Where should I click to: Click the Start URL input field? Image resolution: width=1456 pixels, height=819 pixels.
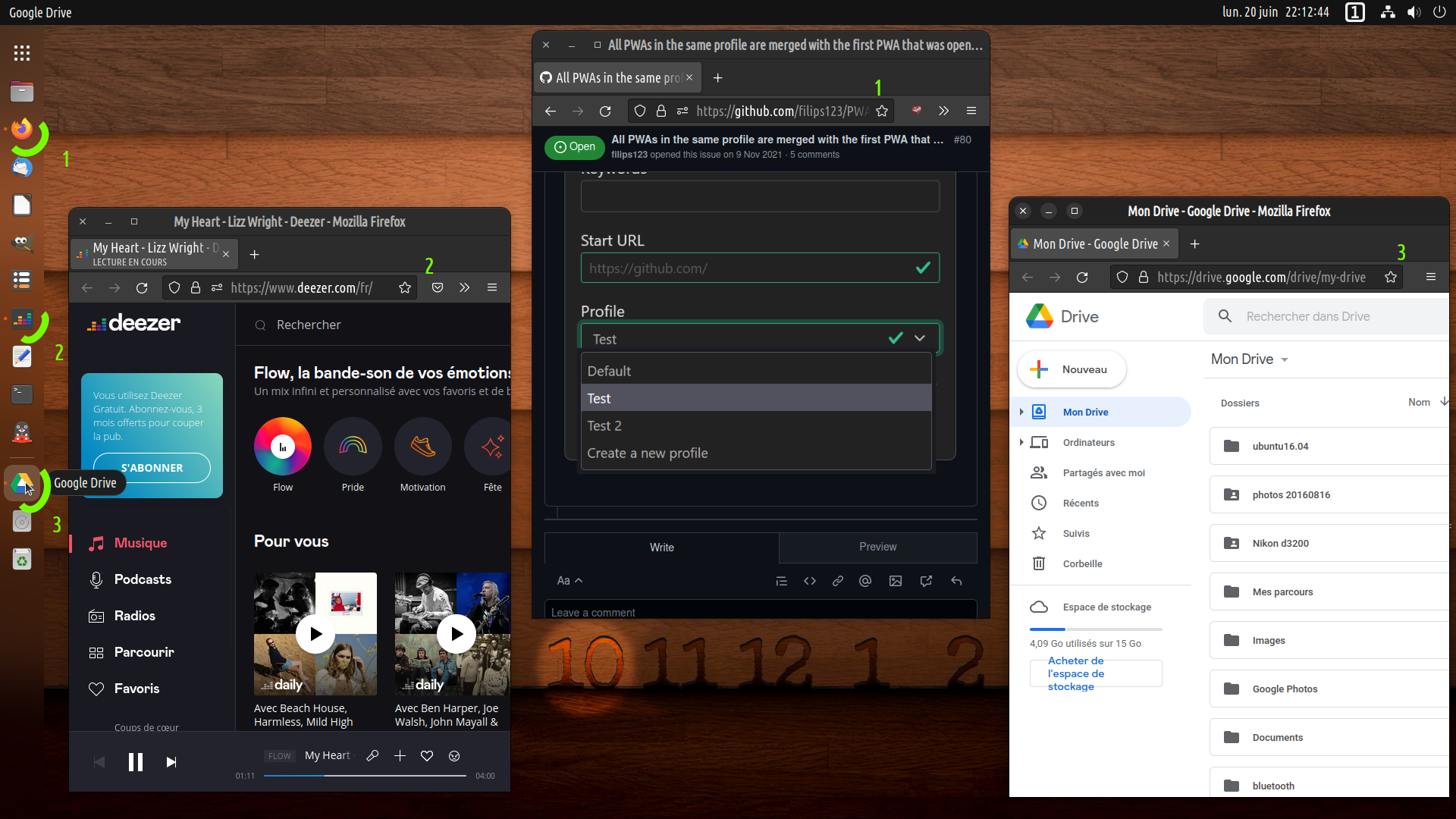click(x=760, y=268)
